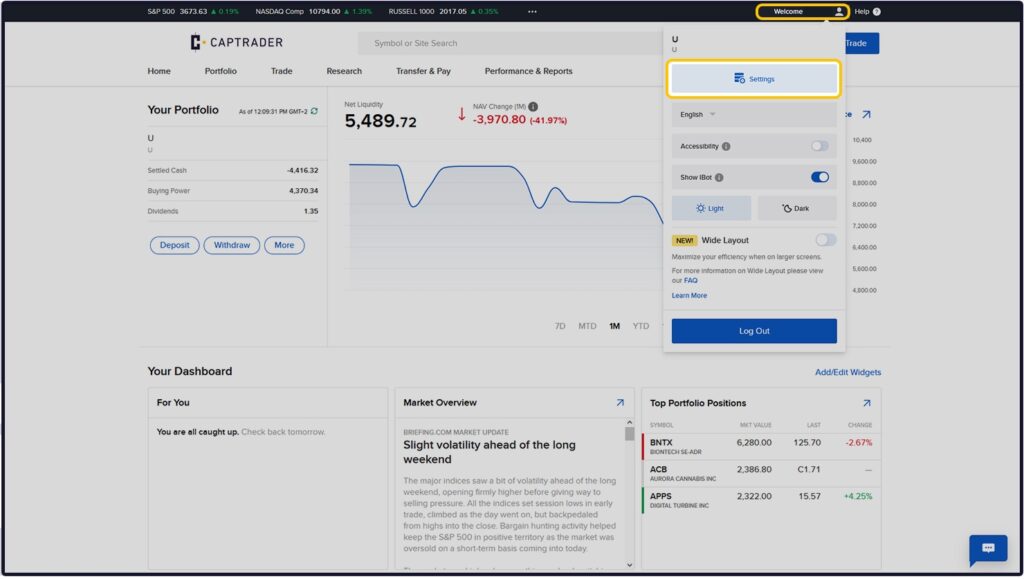Click the NASDAQ Comp ticker
The width and height of the screenshot is (1024, 579).
coord(313,11)
